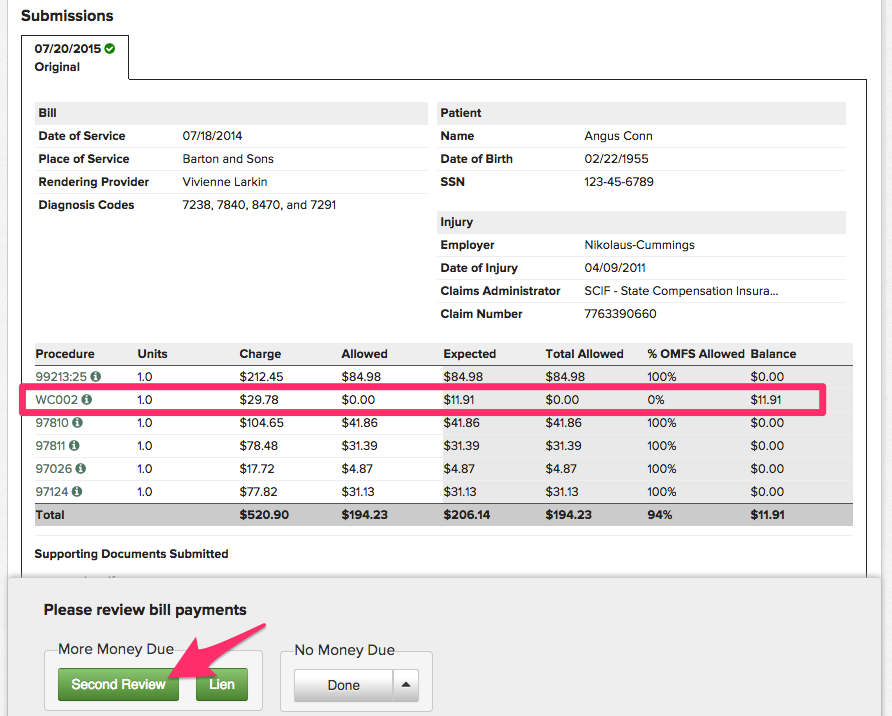
Task: Click info icon next to procedure 97026
Action: (81, 469)
